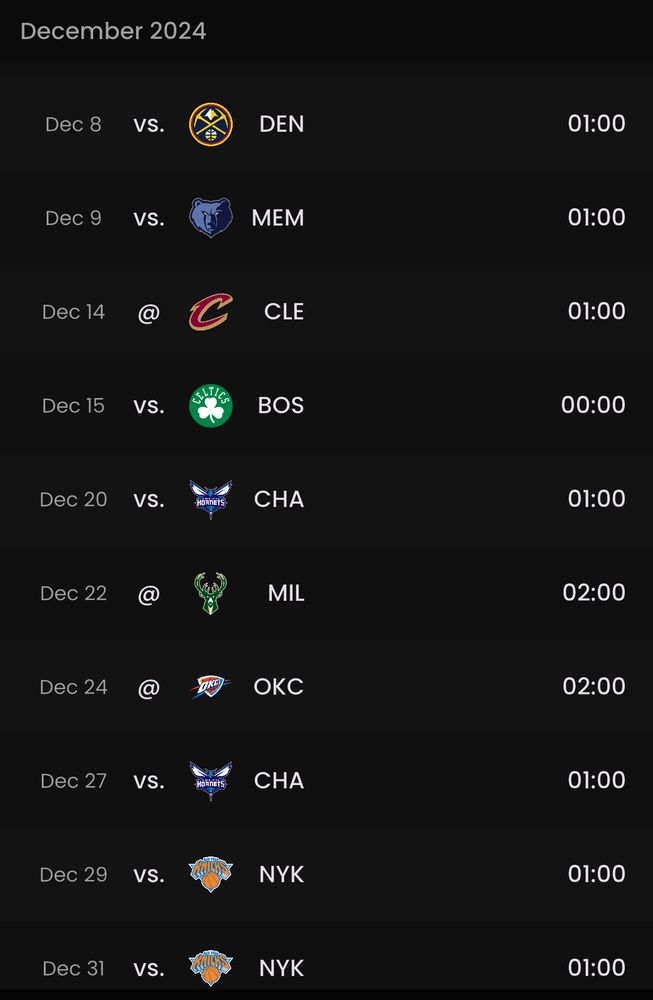Click the 01:00 time on Dec 31
653x1000 pixels.
596,967
